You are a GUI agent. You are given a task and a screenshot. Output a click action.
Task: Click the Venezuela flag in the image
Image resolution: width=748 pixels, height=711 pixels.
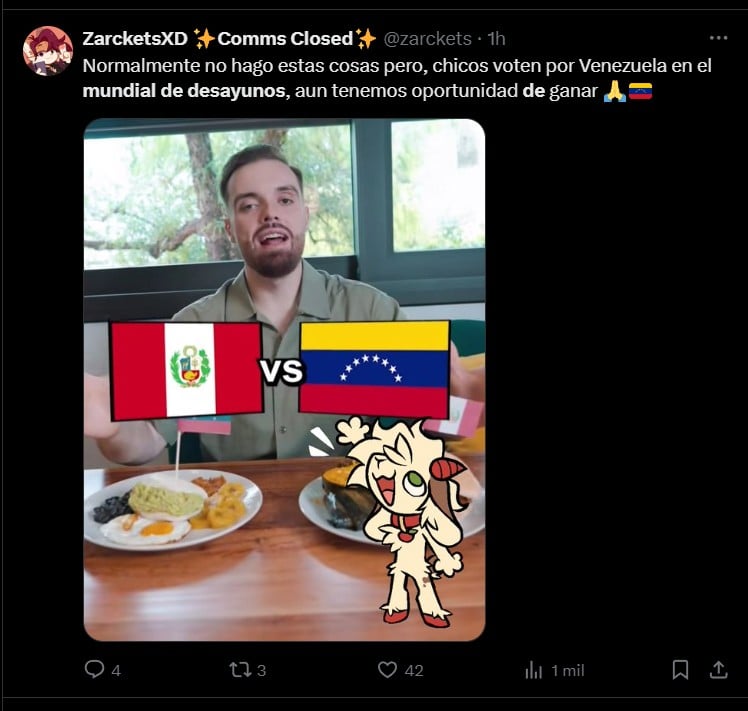374,369
